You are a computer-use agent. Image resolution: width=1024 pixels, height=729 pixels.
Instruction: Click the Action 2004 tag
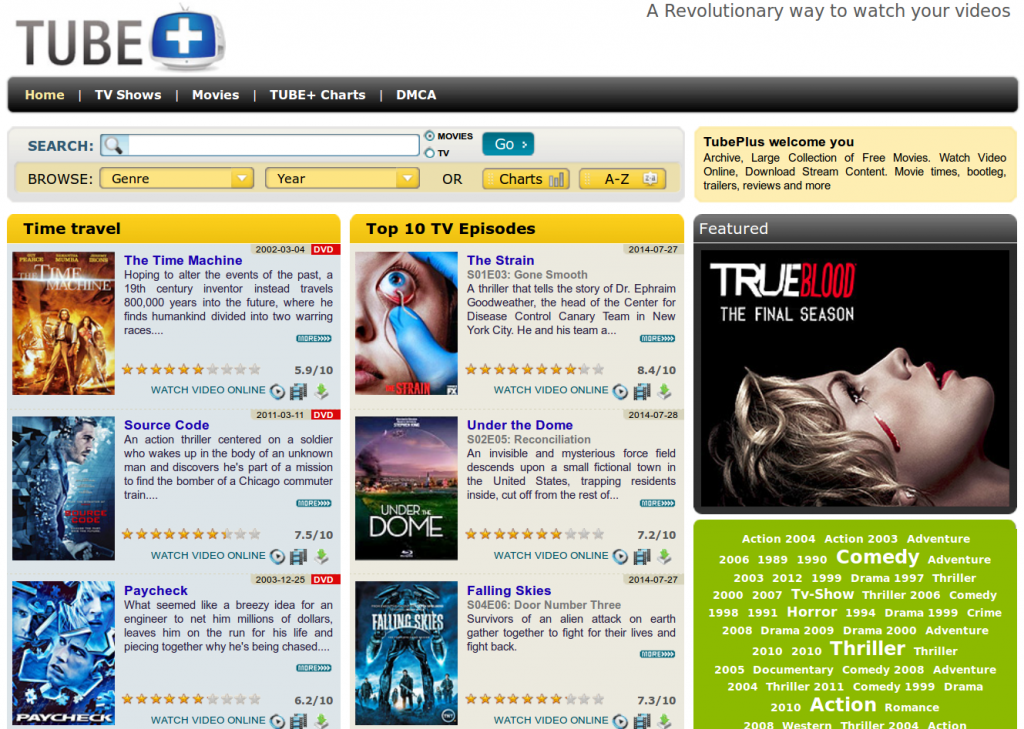[778, 539]
